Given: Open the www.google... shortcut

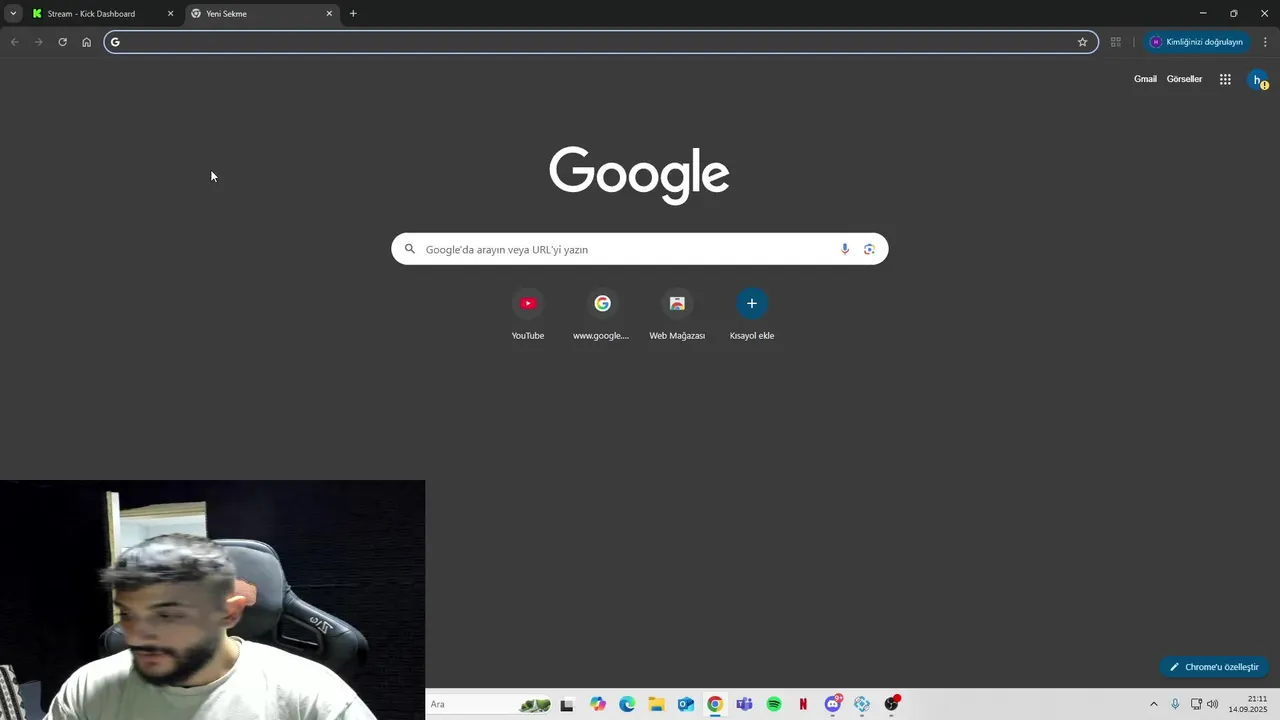Looking at the screenshot, I should click(602, 315).
